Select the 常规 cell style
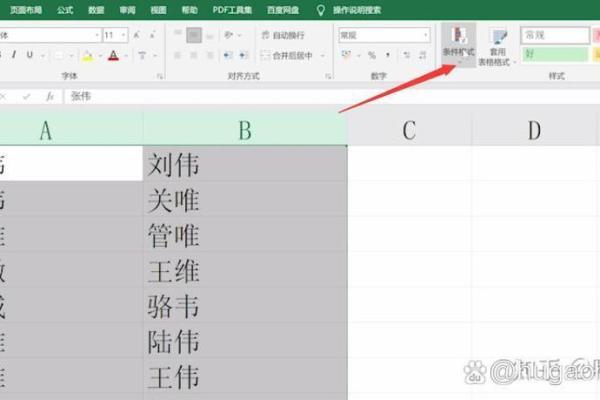 coord(555,35)
